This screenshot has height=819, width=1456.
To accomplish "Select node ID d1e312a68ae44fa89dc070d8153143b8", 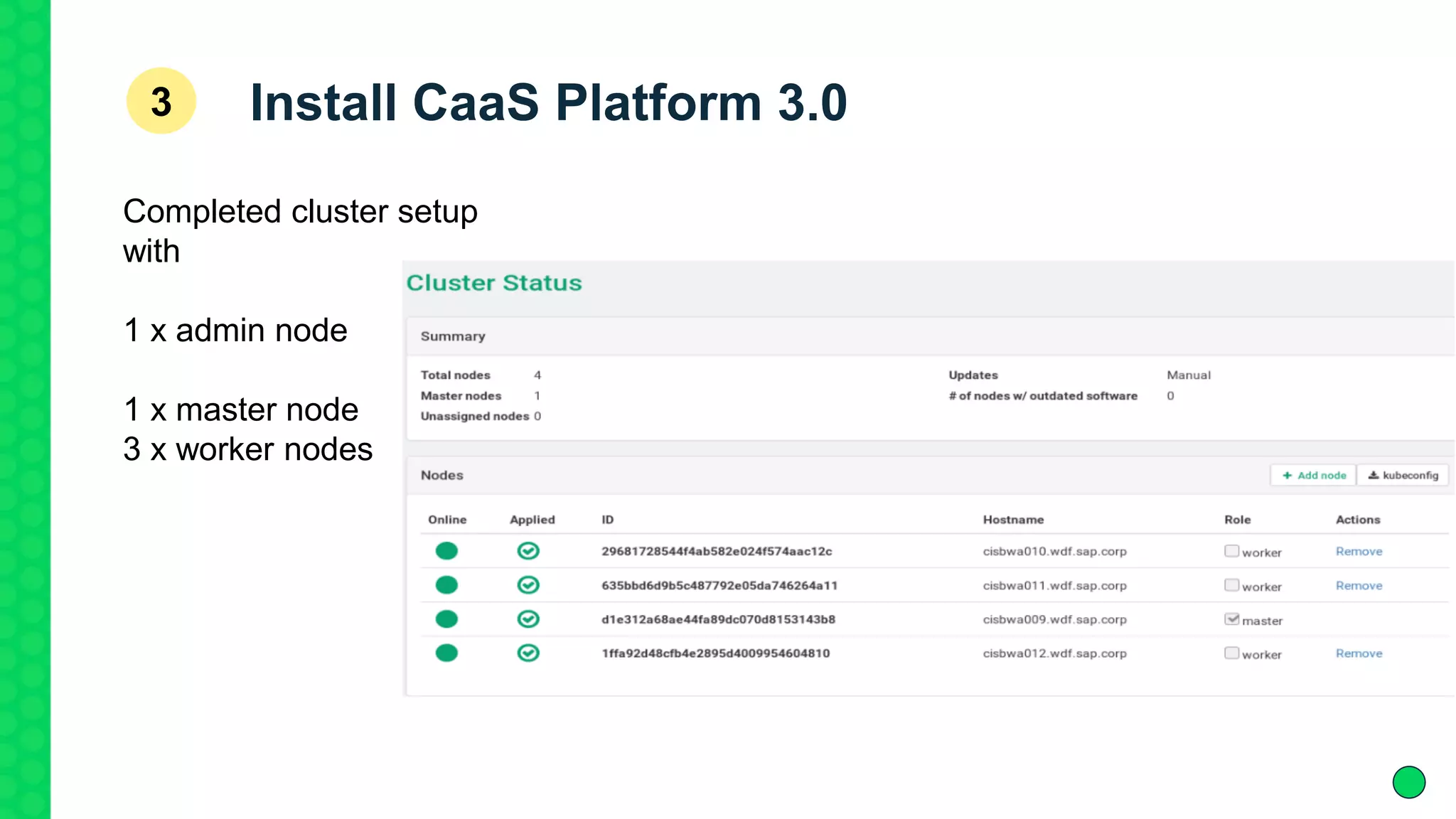I will click(718, 619).
